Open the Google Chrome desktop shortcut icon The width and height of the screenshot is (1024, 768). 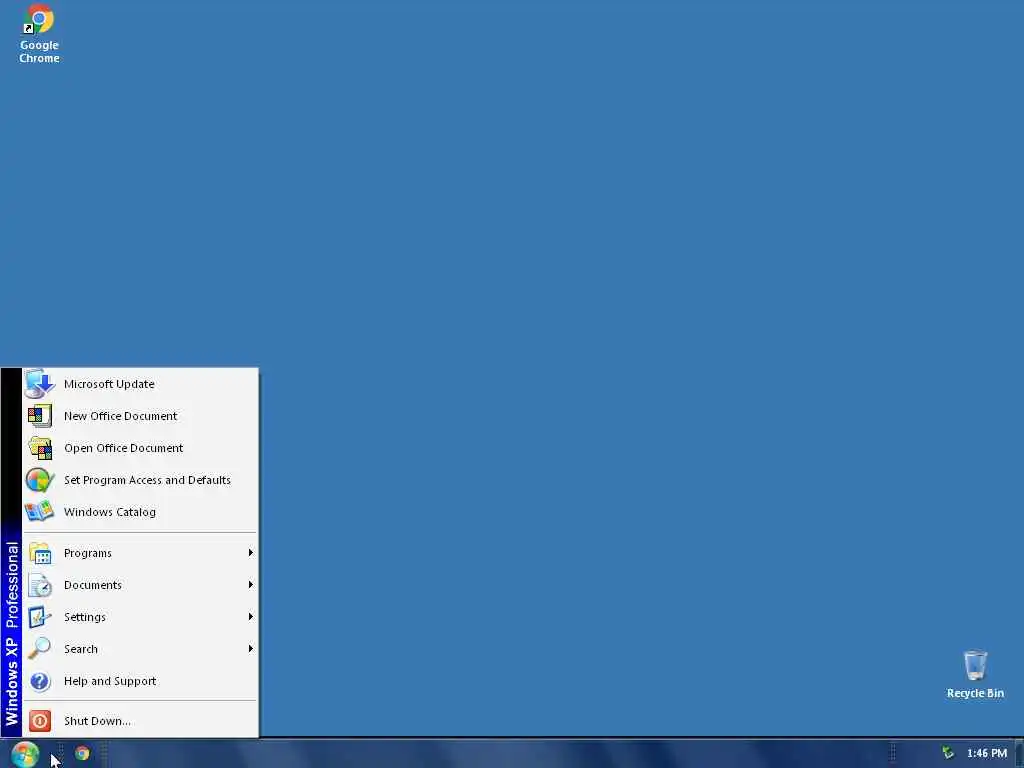point(39,18)
